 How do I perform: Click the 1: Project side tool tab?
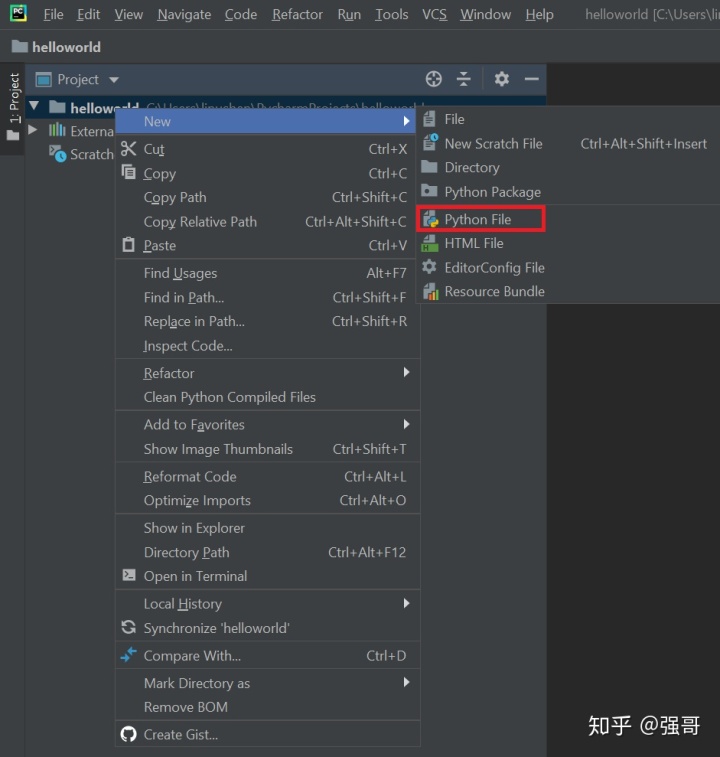click(13, 107)
